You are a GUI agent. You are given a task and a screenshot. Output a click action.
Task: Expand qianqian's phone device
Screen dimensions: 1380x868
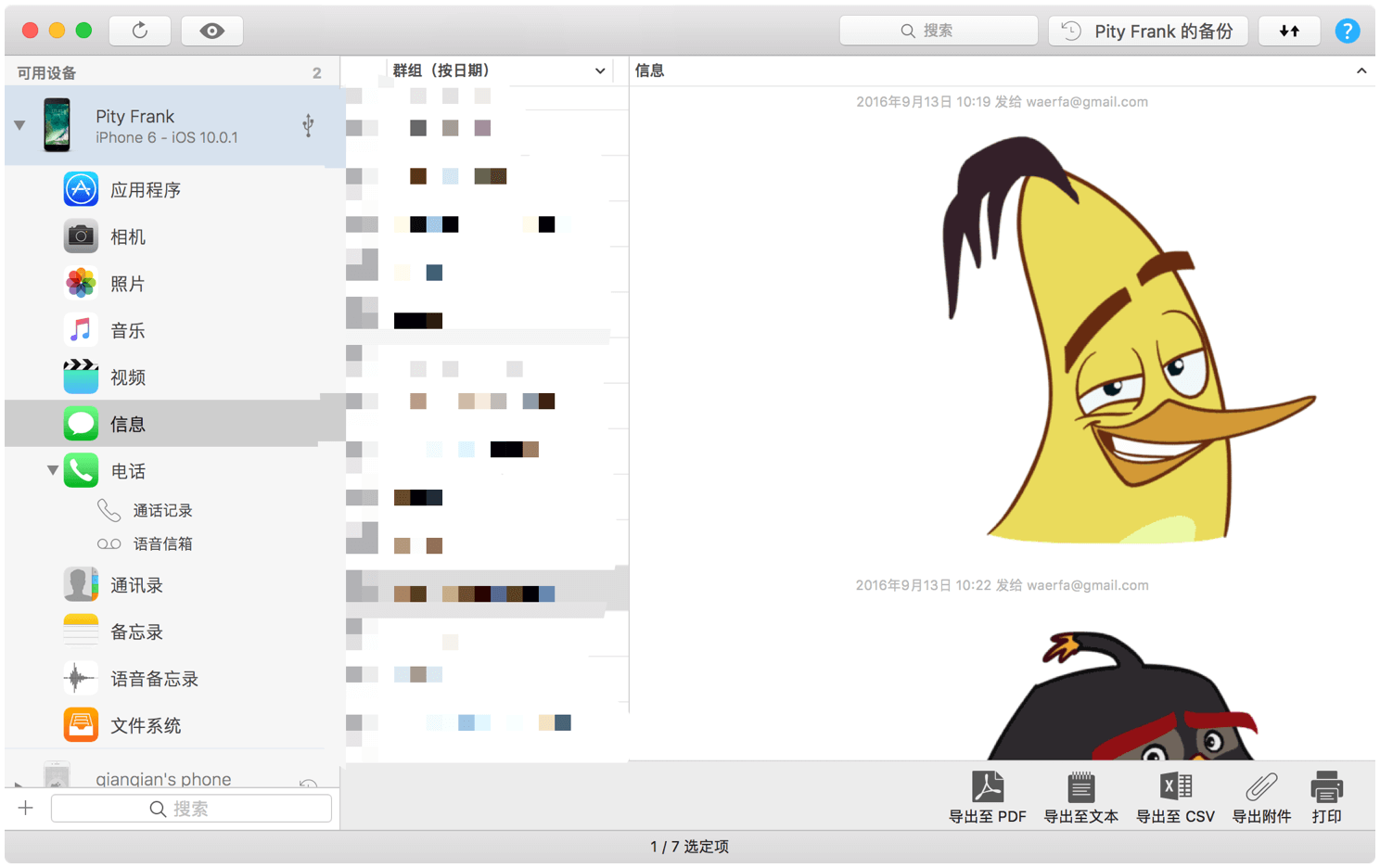[x=19, y=784]
